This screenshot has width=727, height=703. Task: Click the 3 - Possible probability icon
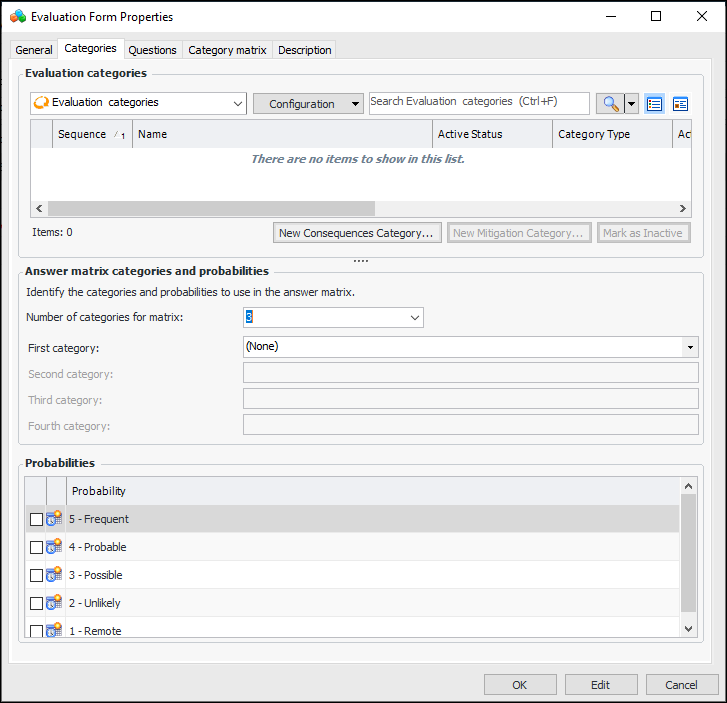[54, 575]
